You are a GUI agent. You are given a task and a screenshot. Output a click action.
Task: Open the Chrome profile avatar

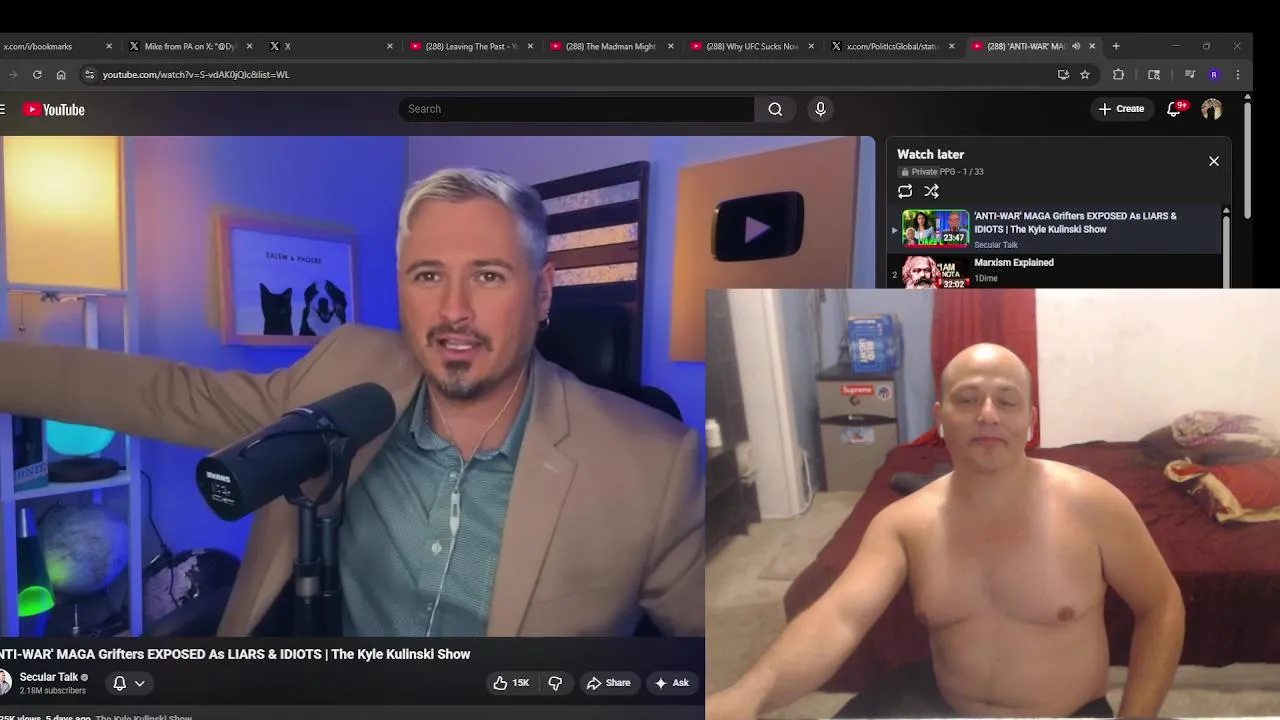pyautogui.click(x=1214, y=74)
